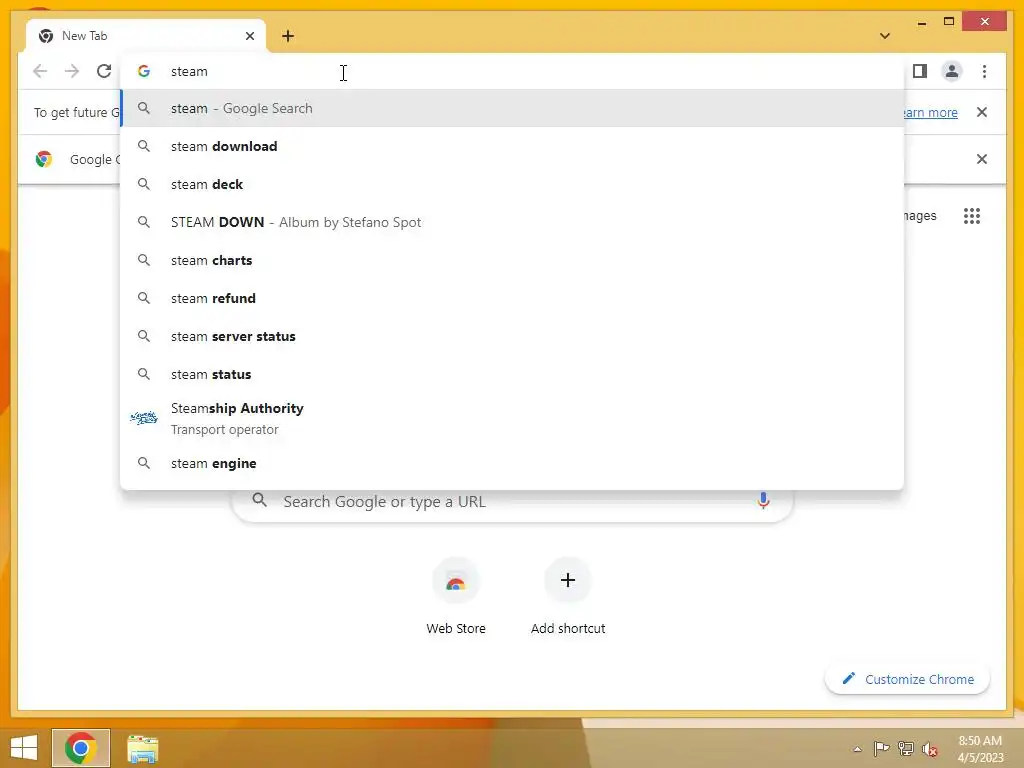Go back using the back arrow
This screenshot has width=1024, height=768.
[40, 71]
